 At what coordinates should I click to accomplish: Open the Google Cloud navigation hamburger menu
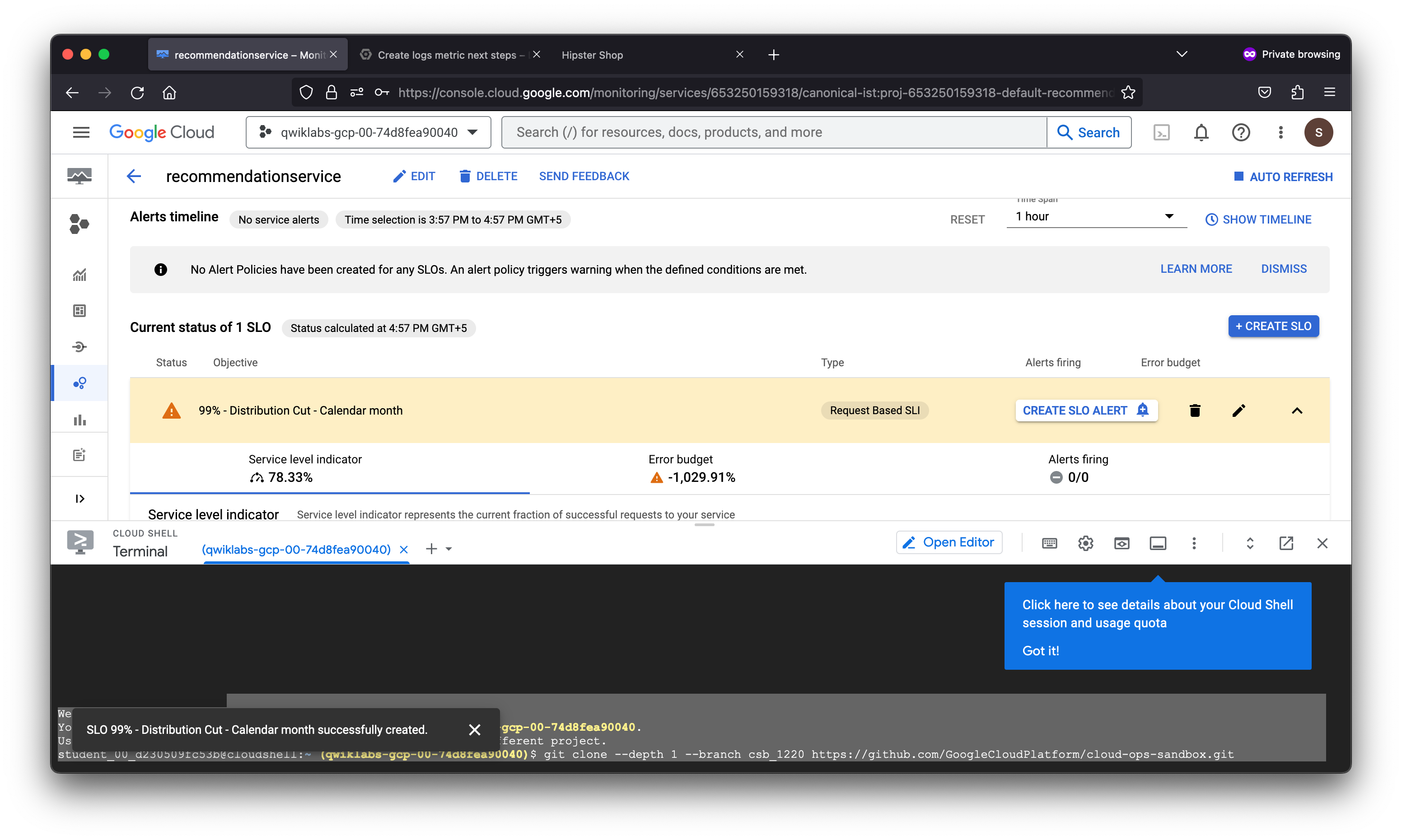pos(81,132)
